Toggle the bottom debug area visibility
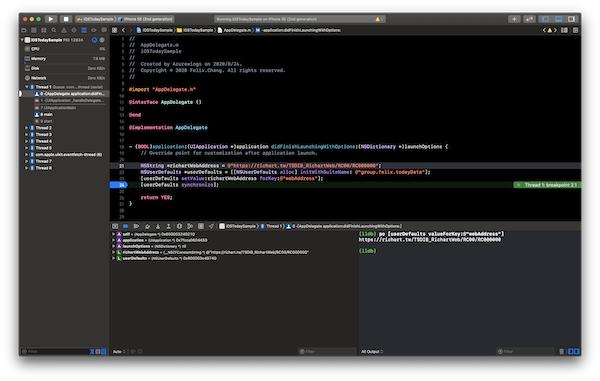 558,19
